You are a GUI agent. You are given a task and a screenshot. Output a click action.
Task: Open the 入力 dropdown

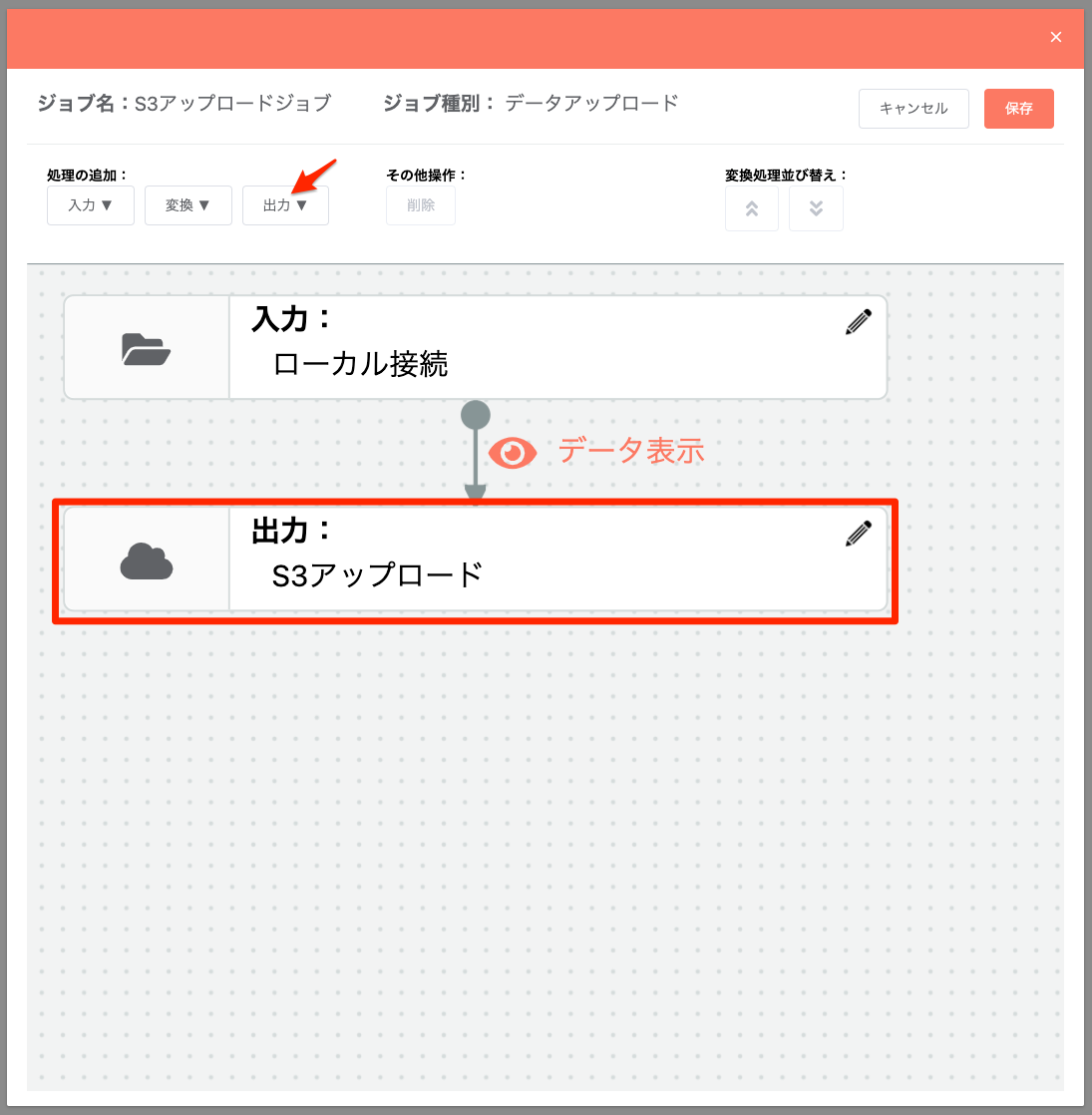[x=91, y=205]
